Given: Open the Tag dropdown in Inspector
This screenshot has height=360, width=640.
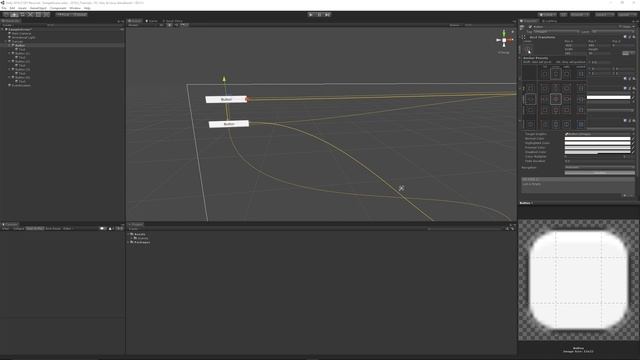Looking at the screenshot, I should point(556,31).
